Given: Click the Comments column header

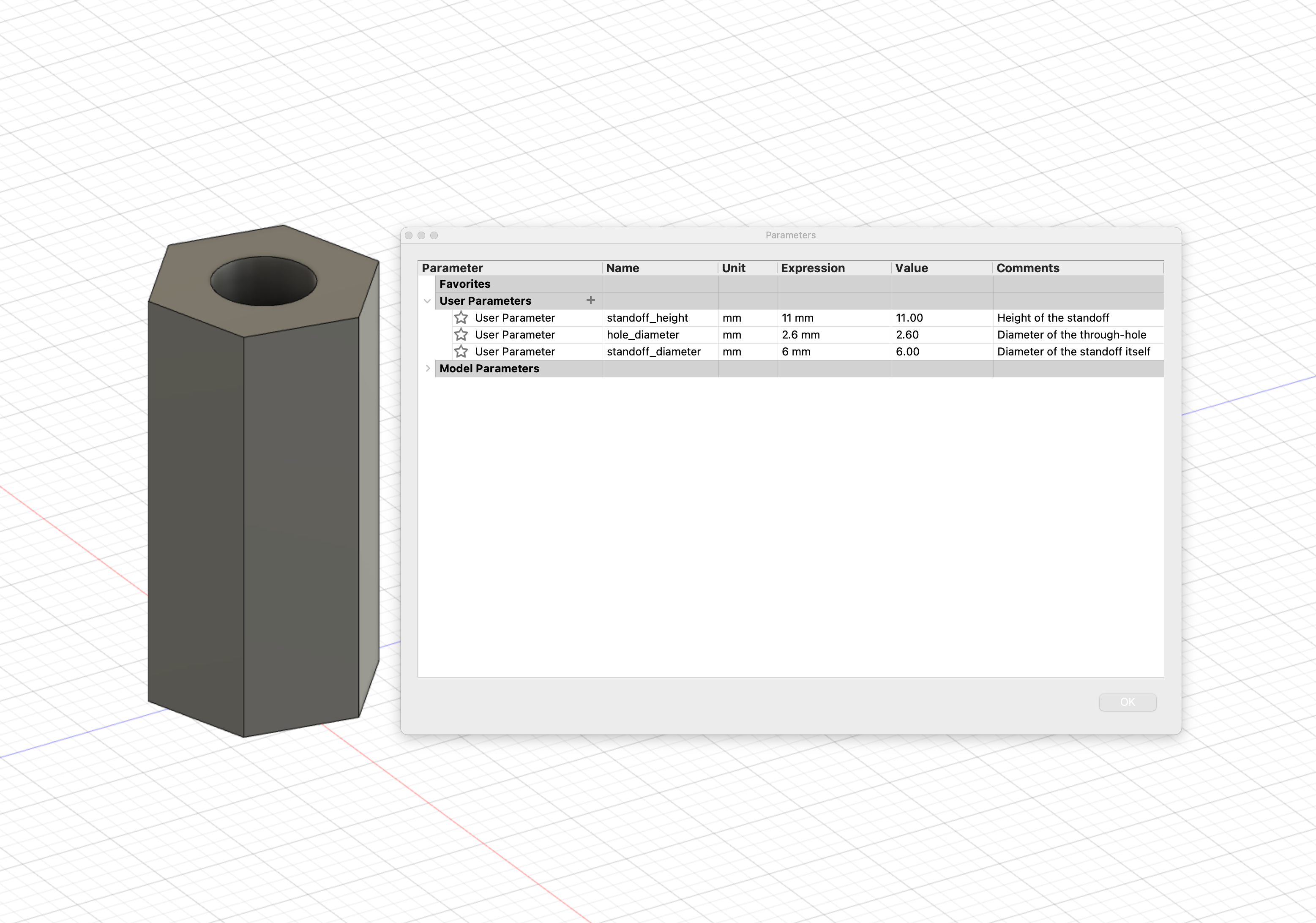Looking at the screenshot, I should tap(1028, 268).
